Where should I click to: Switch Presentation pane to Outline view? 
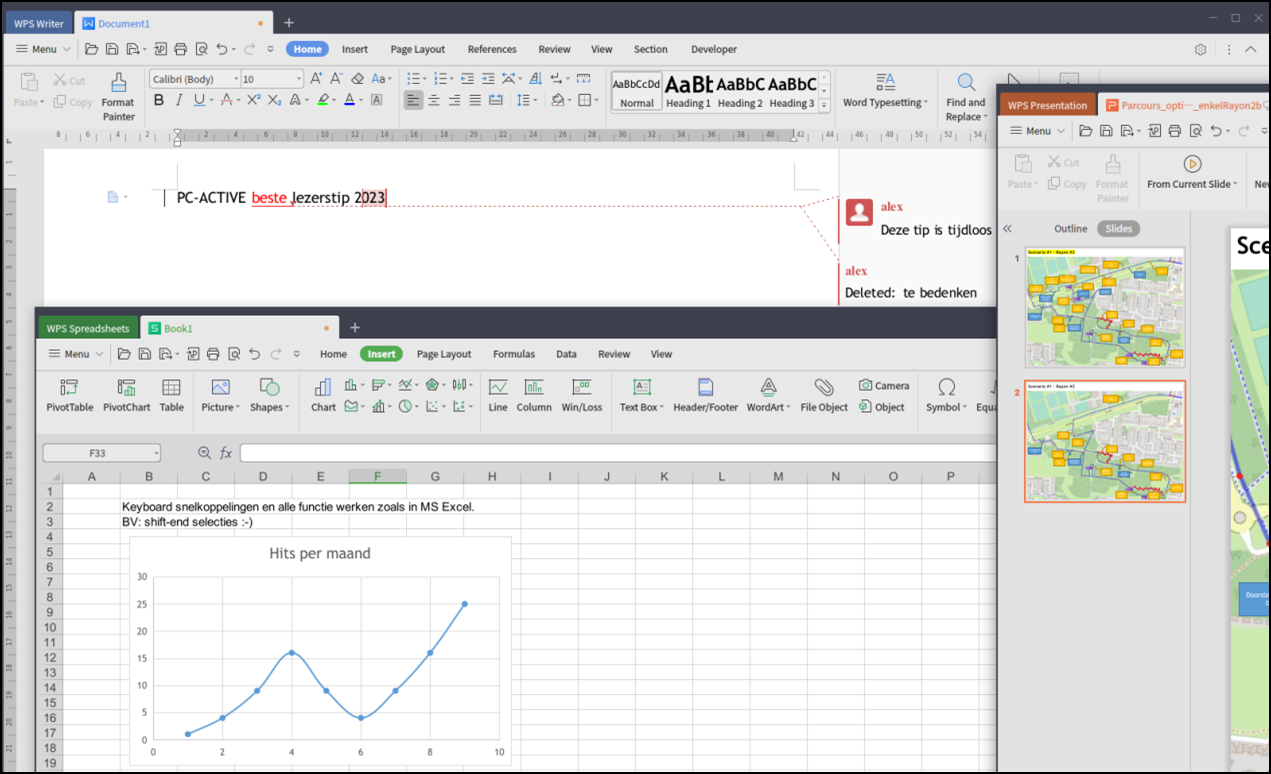[1070, 229]
